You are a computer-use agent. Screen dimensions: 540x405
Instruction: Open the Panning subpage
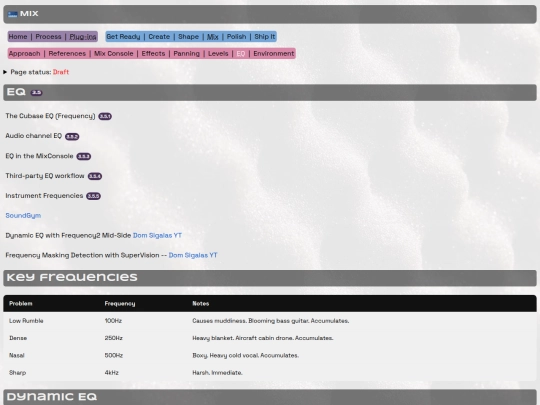pyautogui.click(x=186, y=54)
